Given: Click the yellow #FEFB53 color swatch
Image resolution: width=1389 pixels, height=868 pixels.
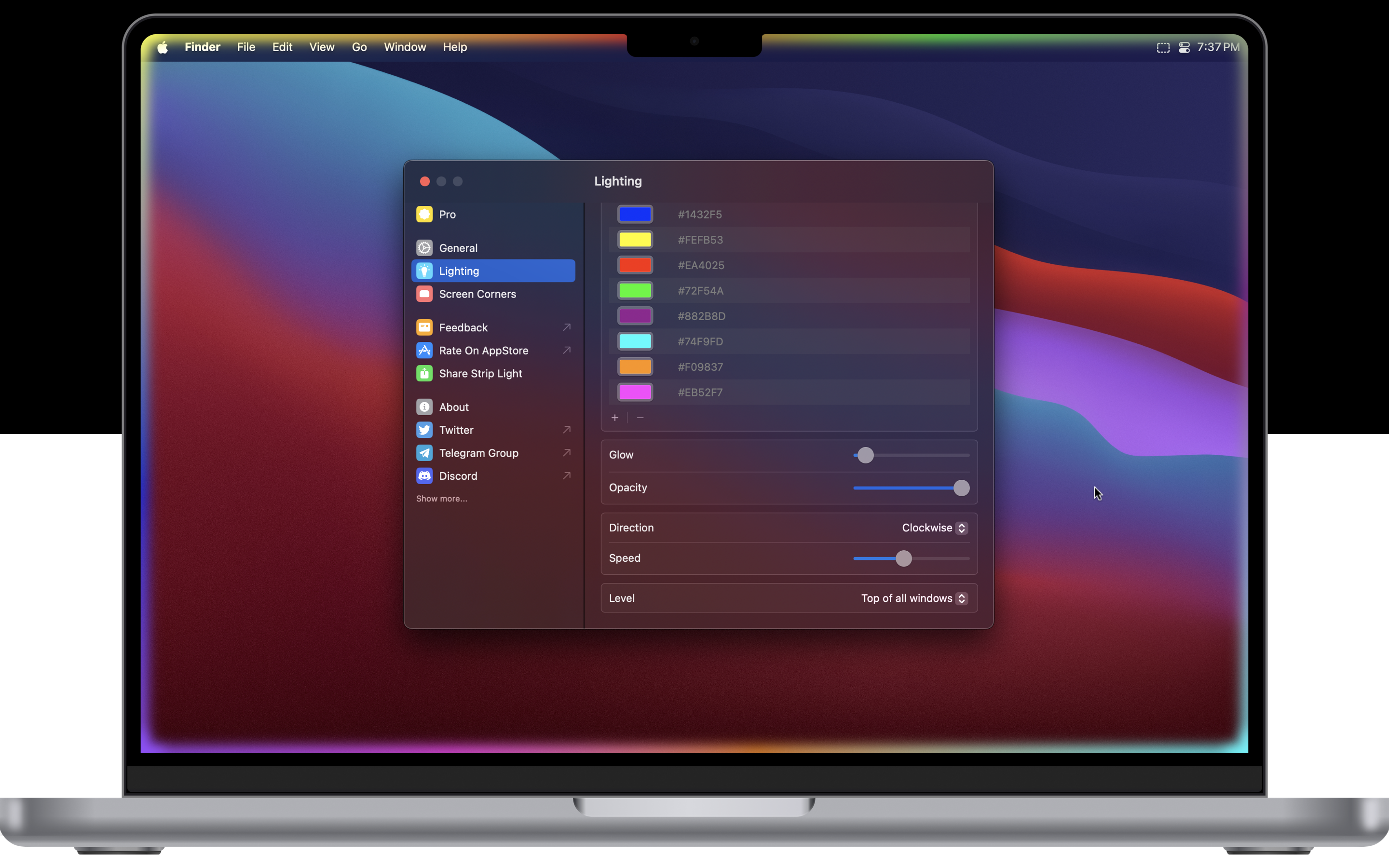Looking at the screenshot, I should point(635,239).
